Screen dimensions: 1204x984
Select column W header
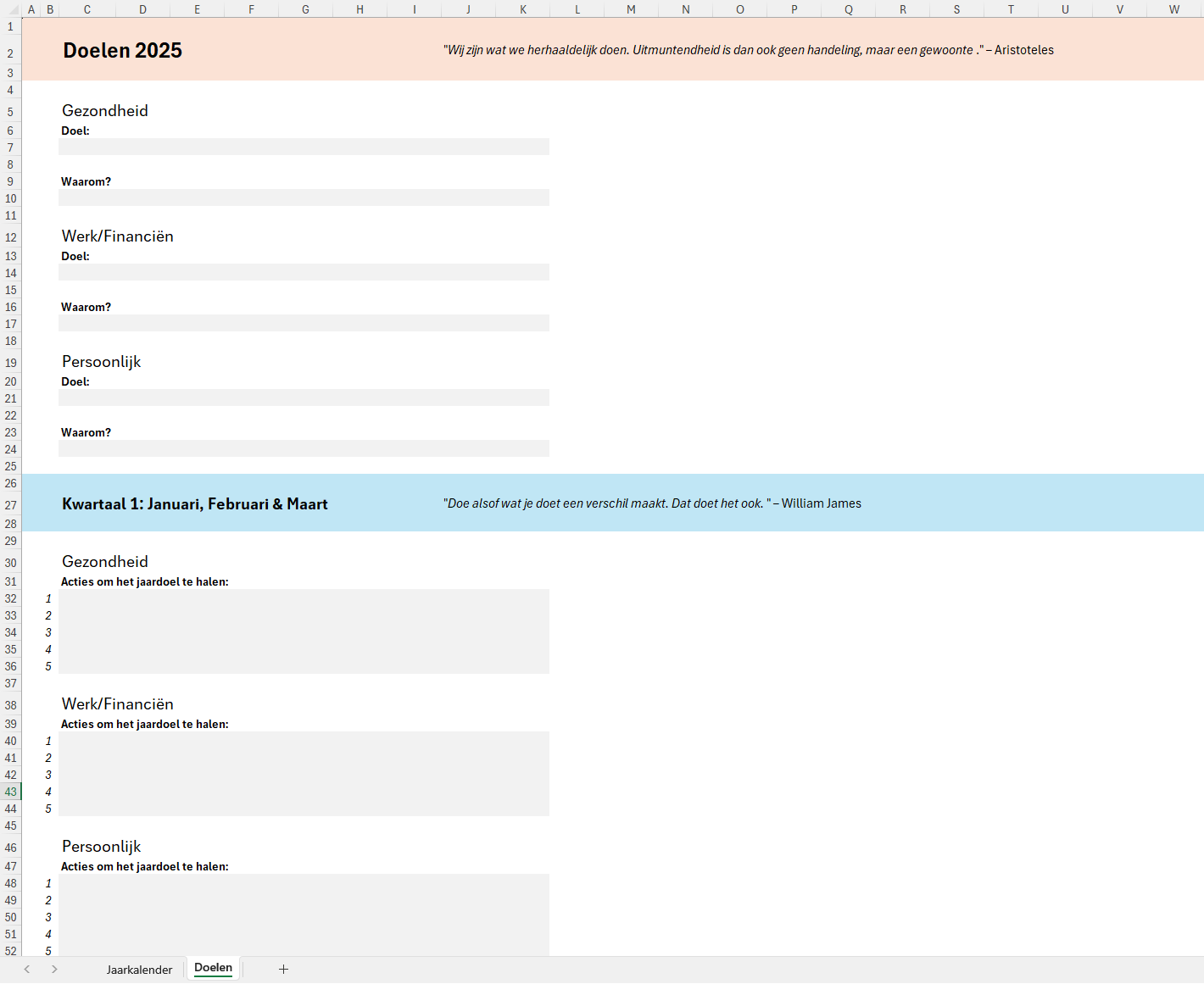tap(1173, 9)
